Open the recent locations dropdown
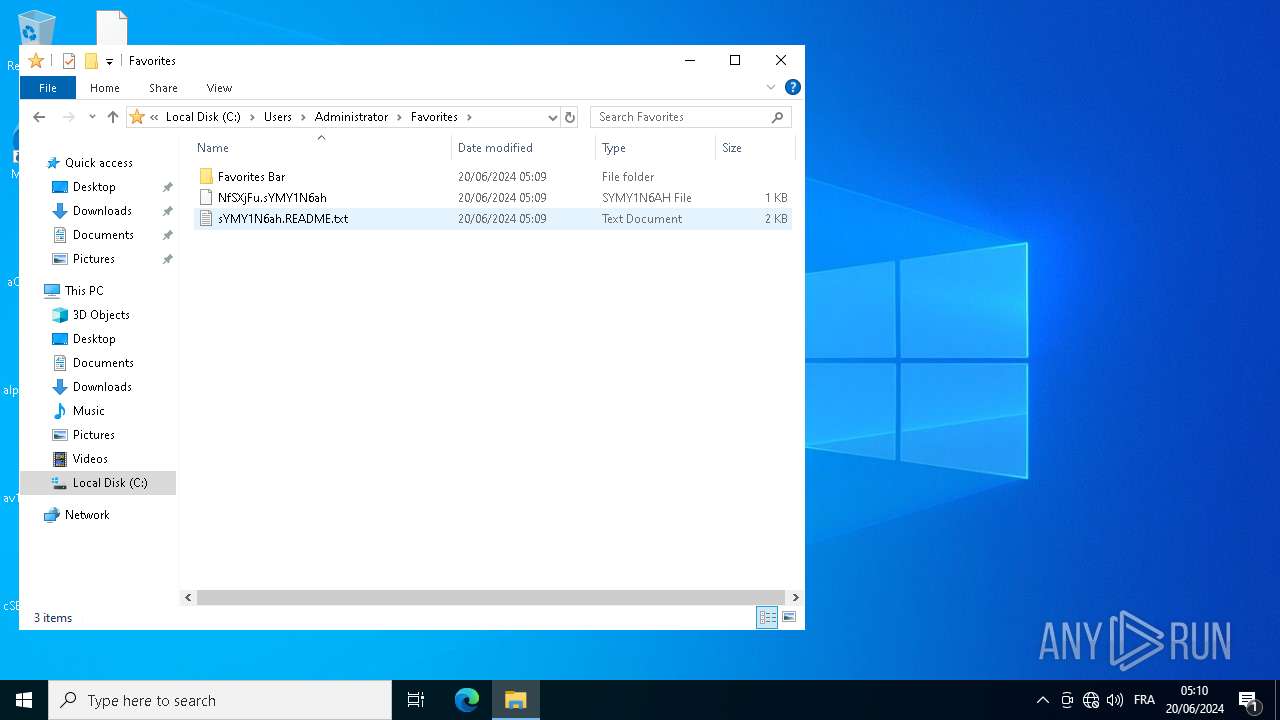Screen dimensions: 1280x720 click(x=92, y=117)
